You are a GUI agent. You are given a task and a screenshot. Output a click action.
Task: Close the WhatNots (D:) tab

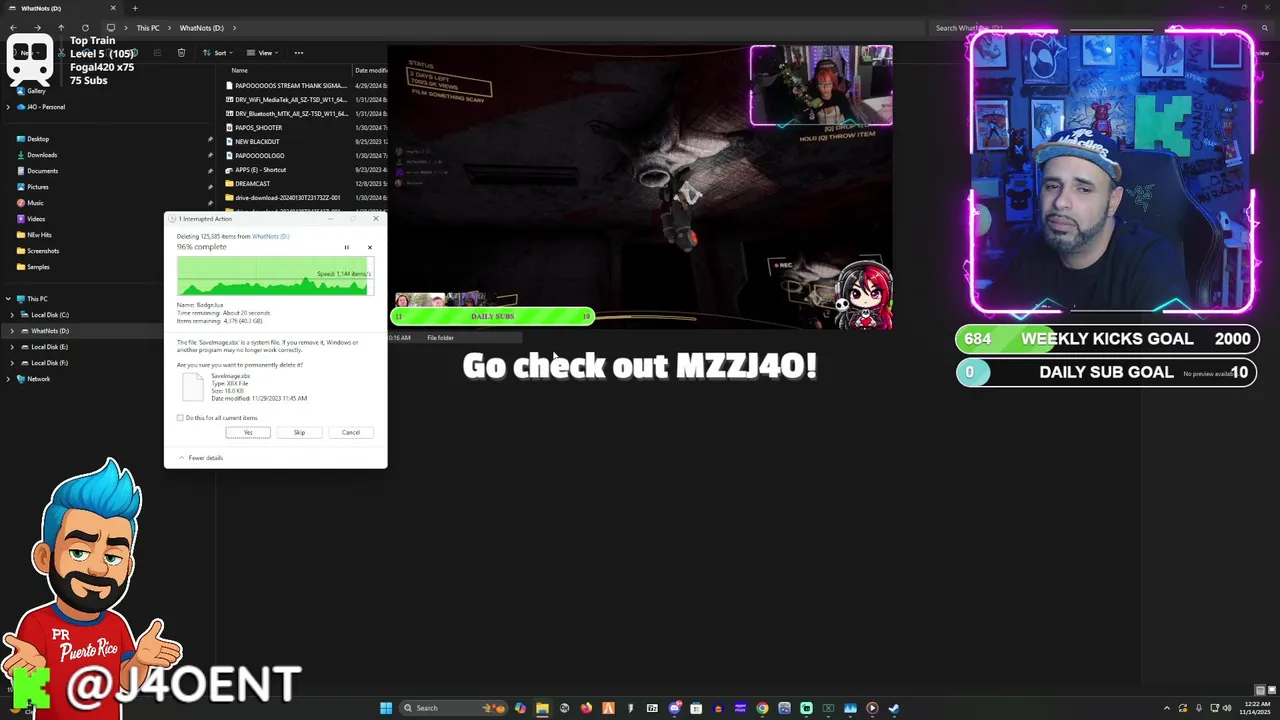[113, 8]
